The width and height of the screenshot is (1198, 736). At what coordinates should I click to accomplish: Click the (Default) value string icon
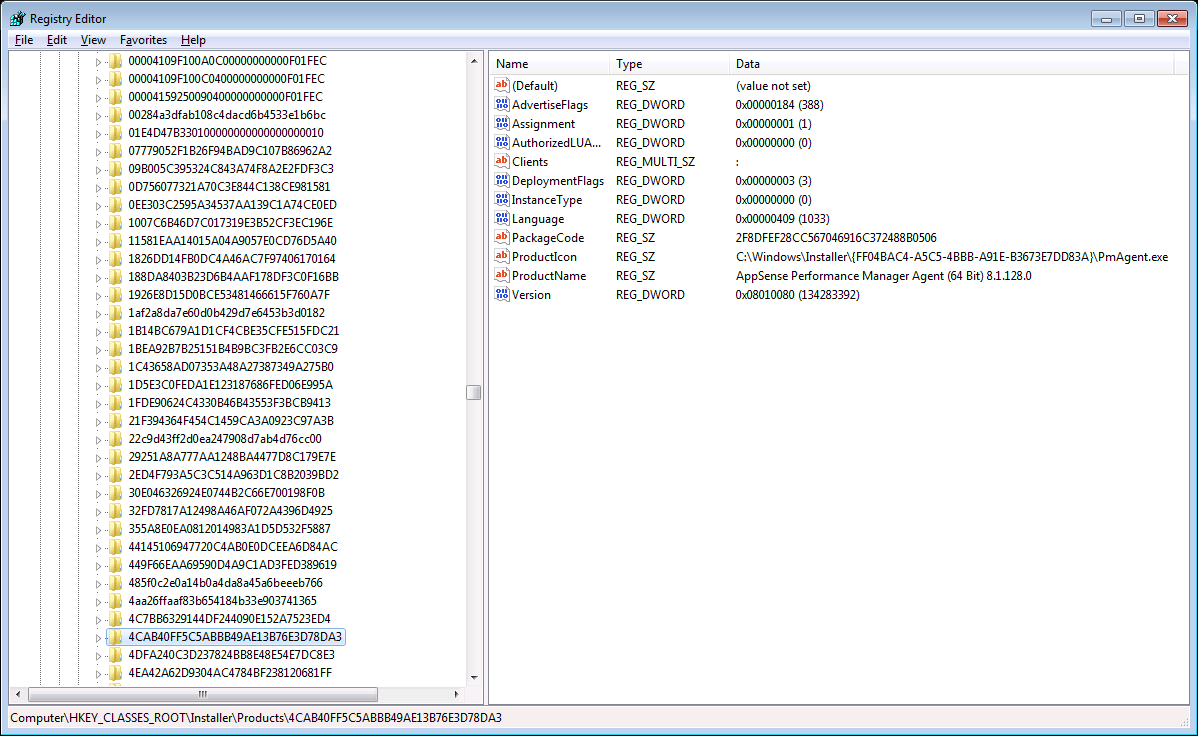tap(502, 86)
